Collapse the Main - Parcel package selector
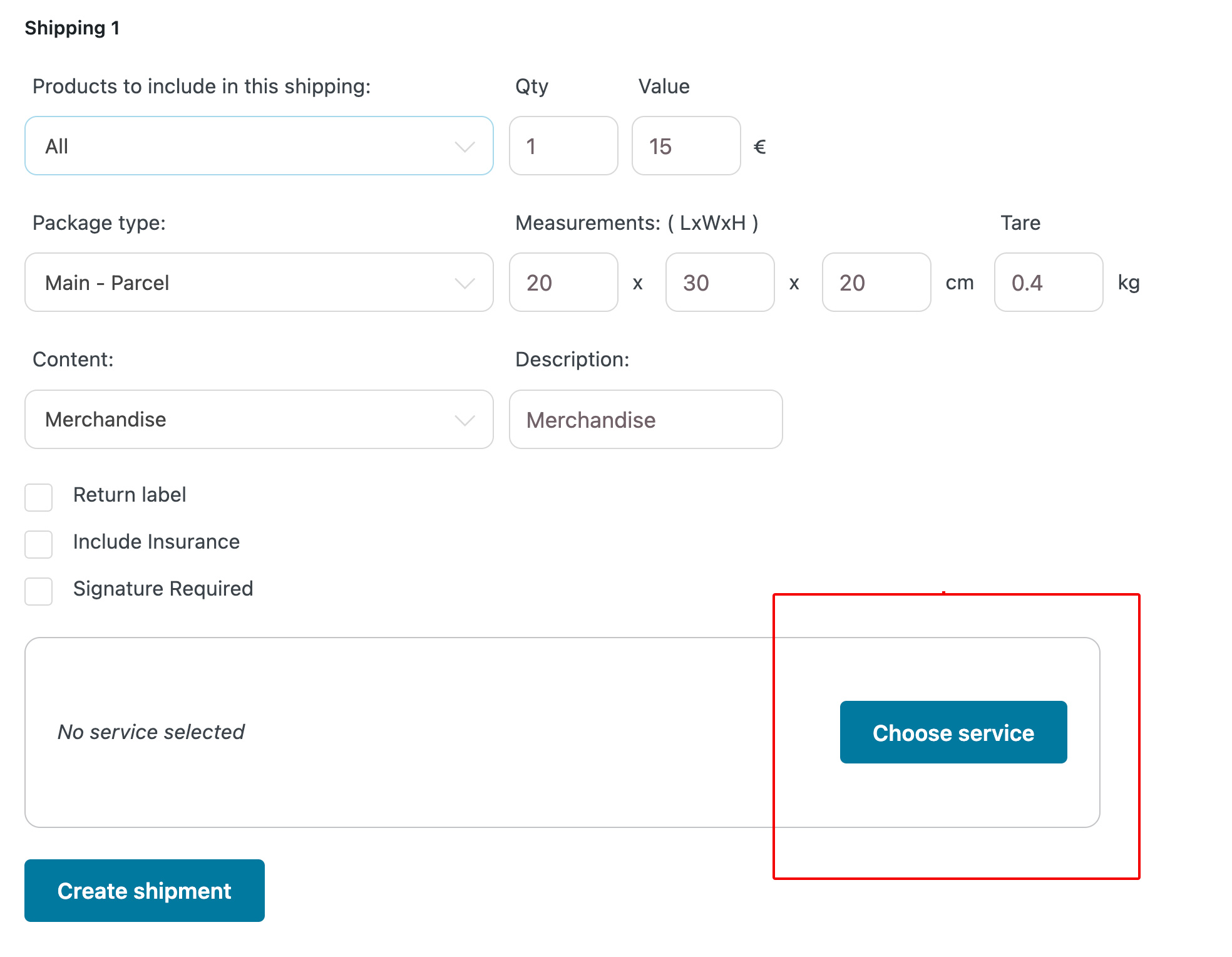 click(x=464, y=282)
